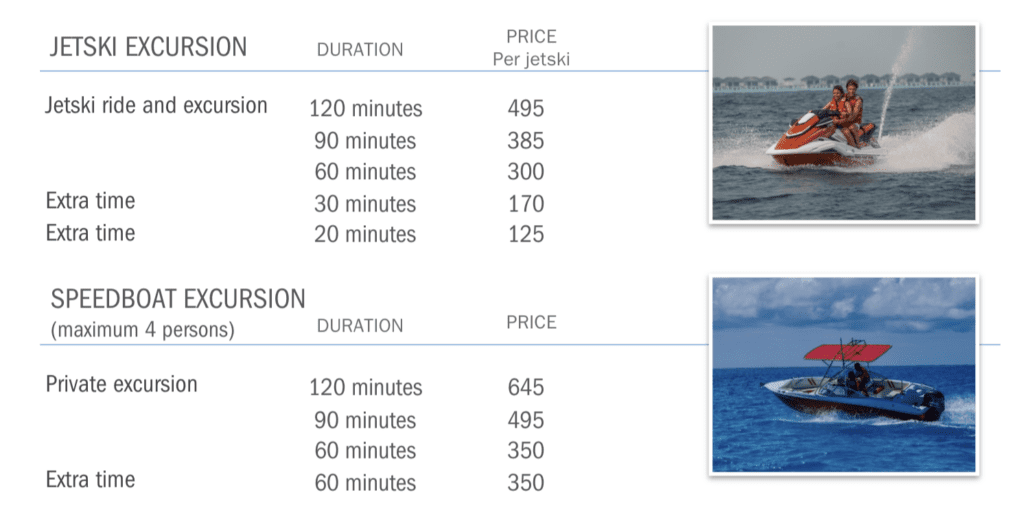Select the jetski 385 price

[x=525, y=141]
